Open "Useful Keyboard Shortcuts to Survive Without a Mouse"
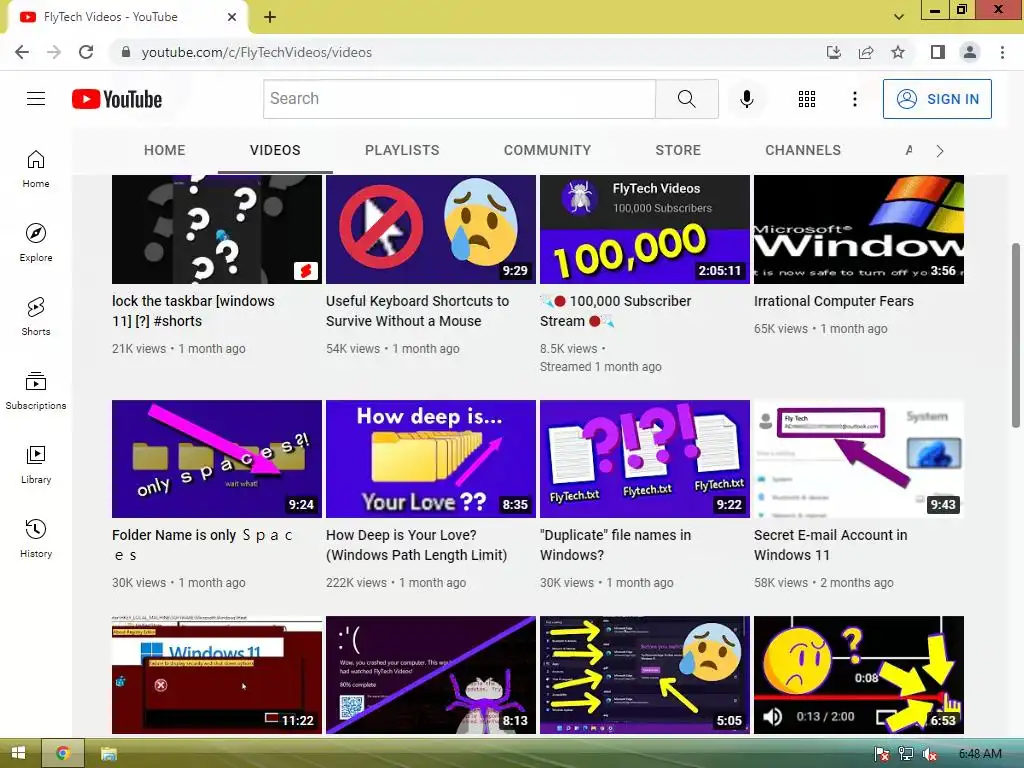The height and width of the screenshot is (768, 1024). (x=417, y=311)
